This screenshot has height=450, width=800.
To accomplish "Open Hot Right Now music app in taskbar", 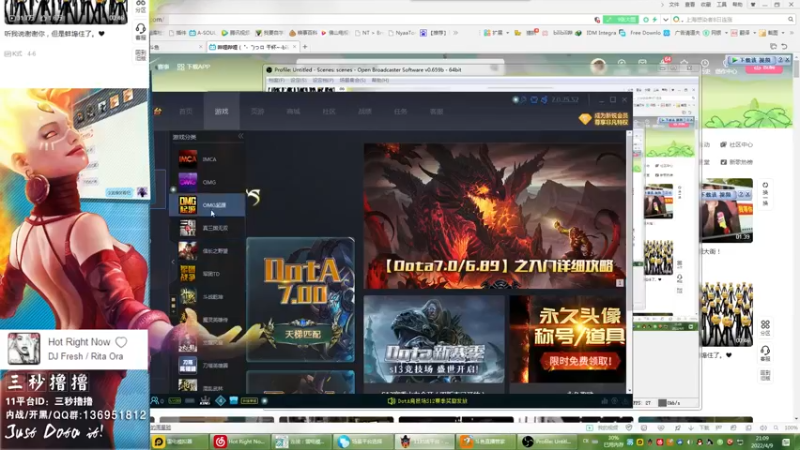I will pyautogui.click(x=241, y=441).
